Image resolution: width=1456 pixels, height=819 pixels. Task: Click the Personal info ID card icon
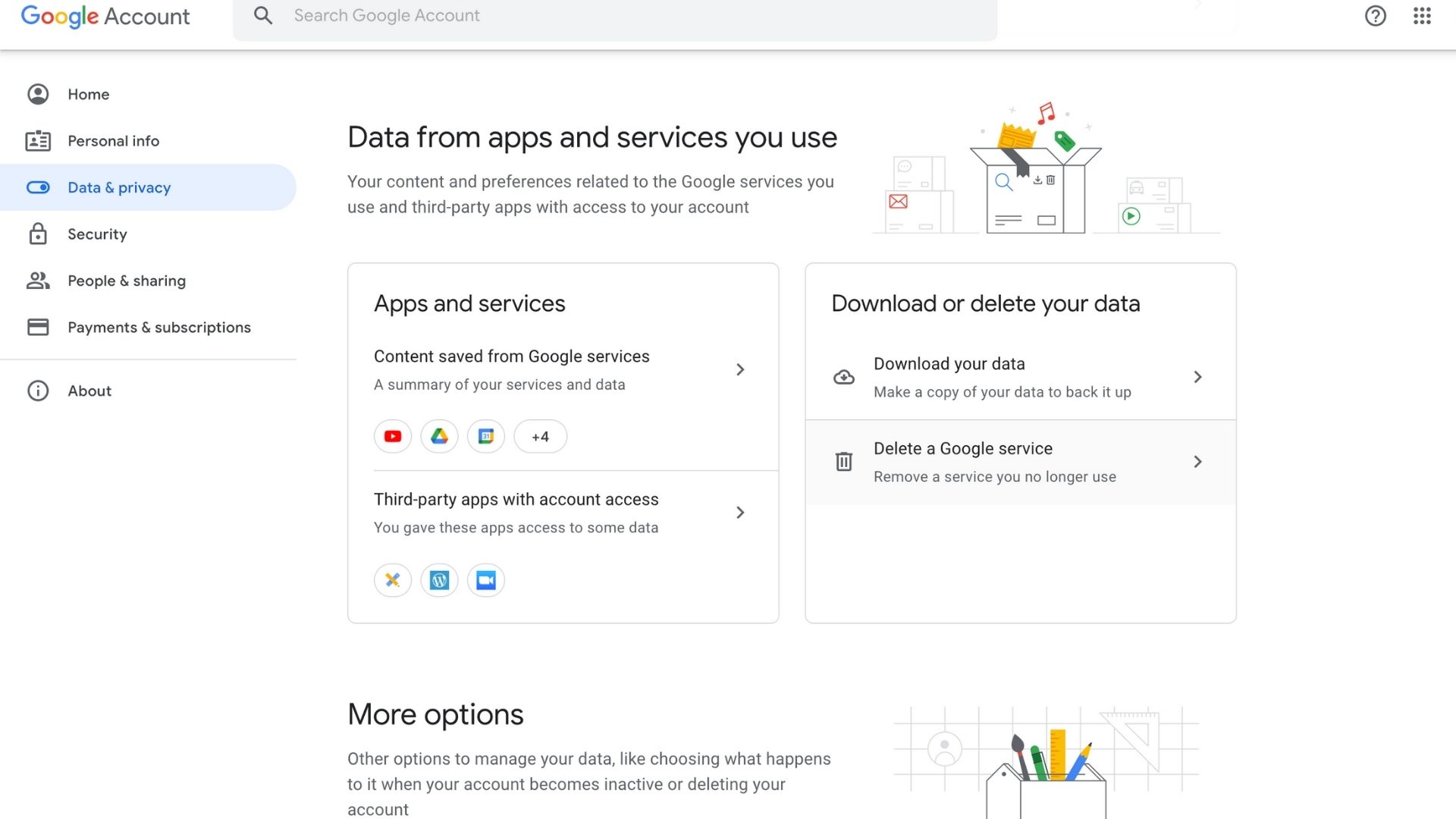(x=38, y=141)
